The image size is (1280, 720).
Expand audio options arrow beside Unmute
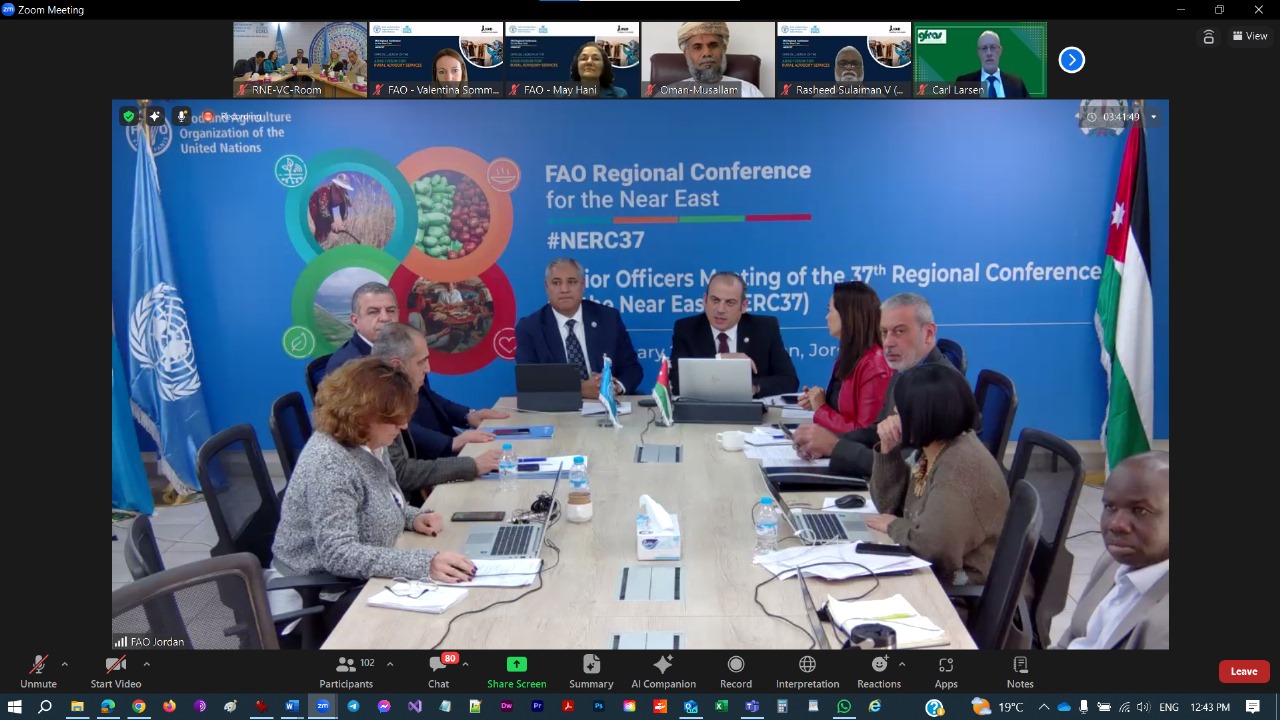click(65, 664)
